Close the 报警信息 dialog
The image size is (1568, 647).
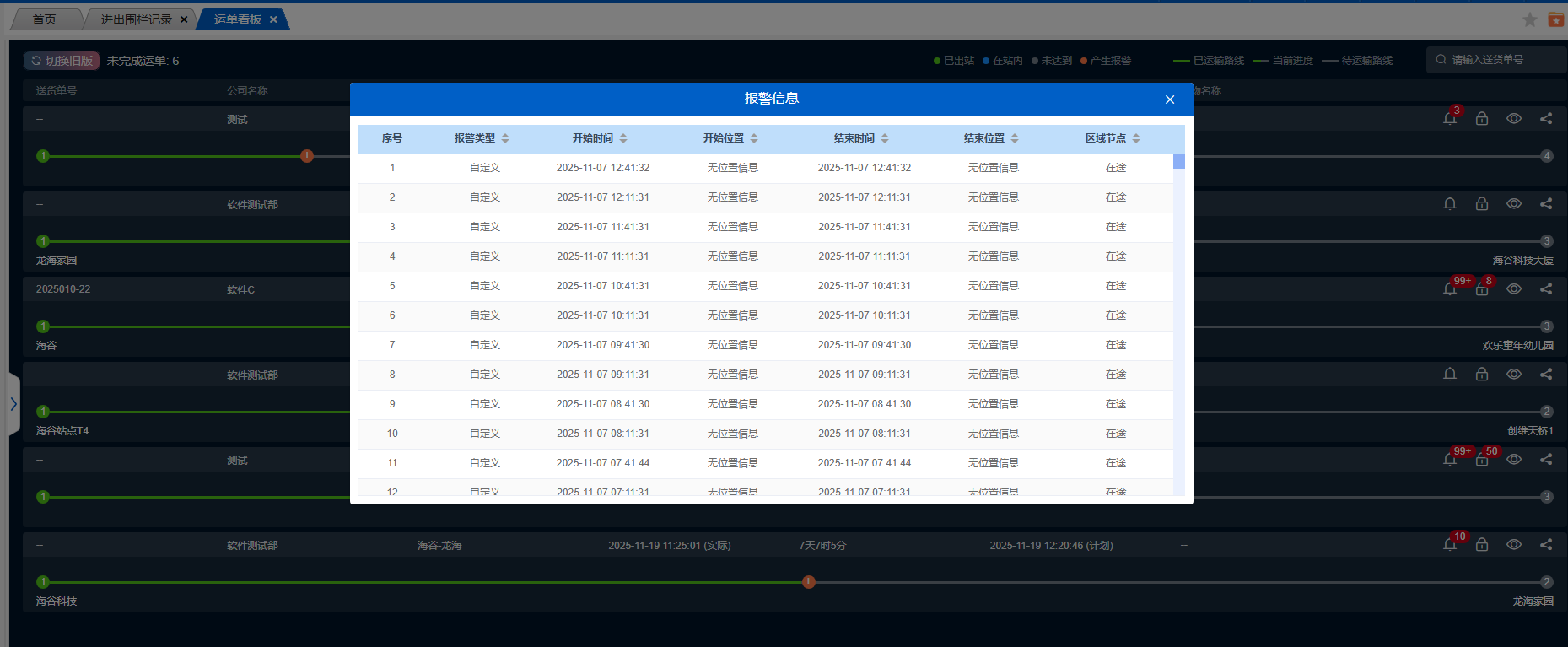[x=1170, y=100]
